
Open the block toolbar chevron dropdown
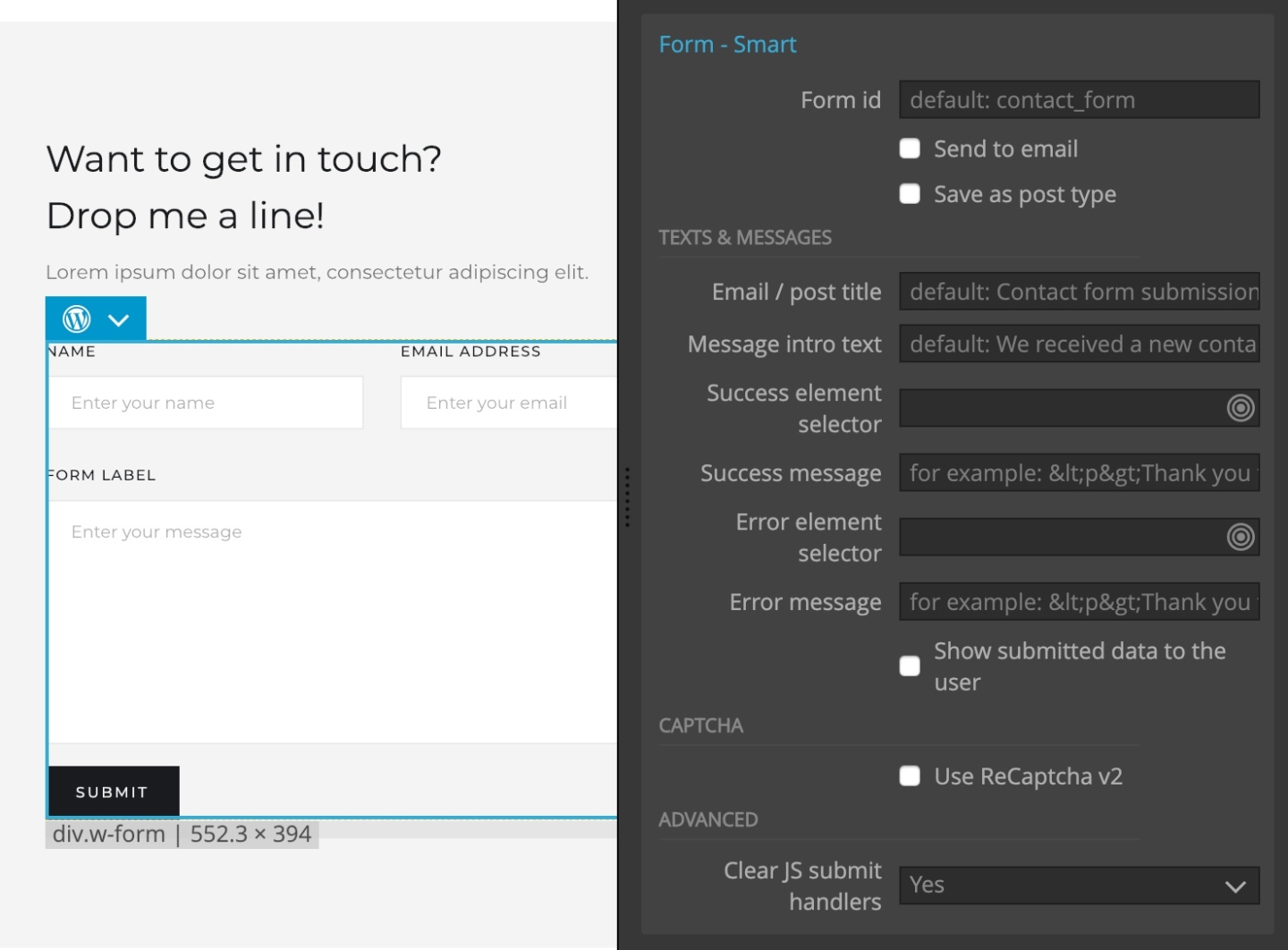[x=116, y=318]
